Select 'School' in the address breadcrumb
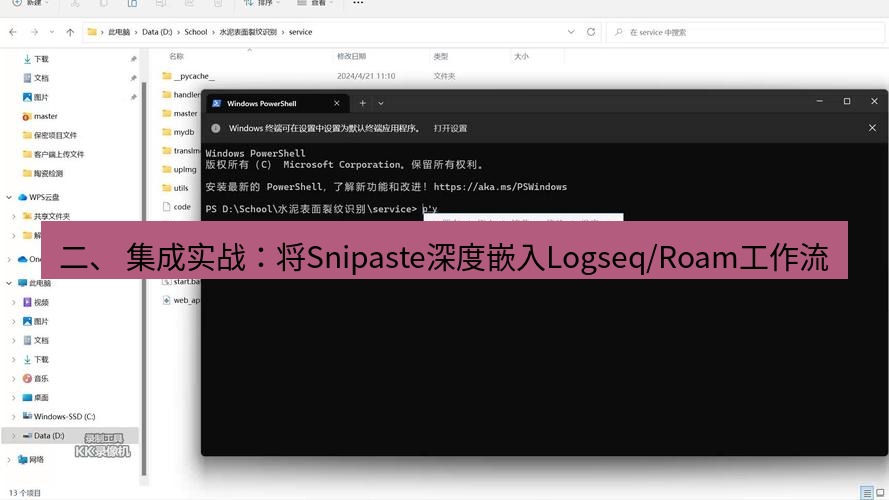 click(x=196, y=32)
